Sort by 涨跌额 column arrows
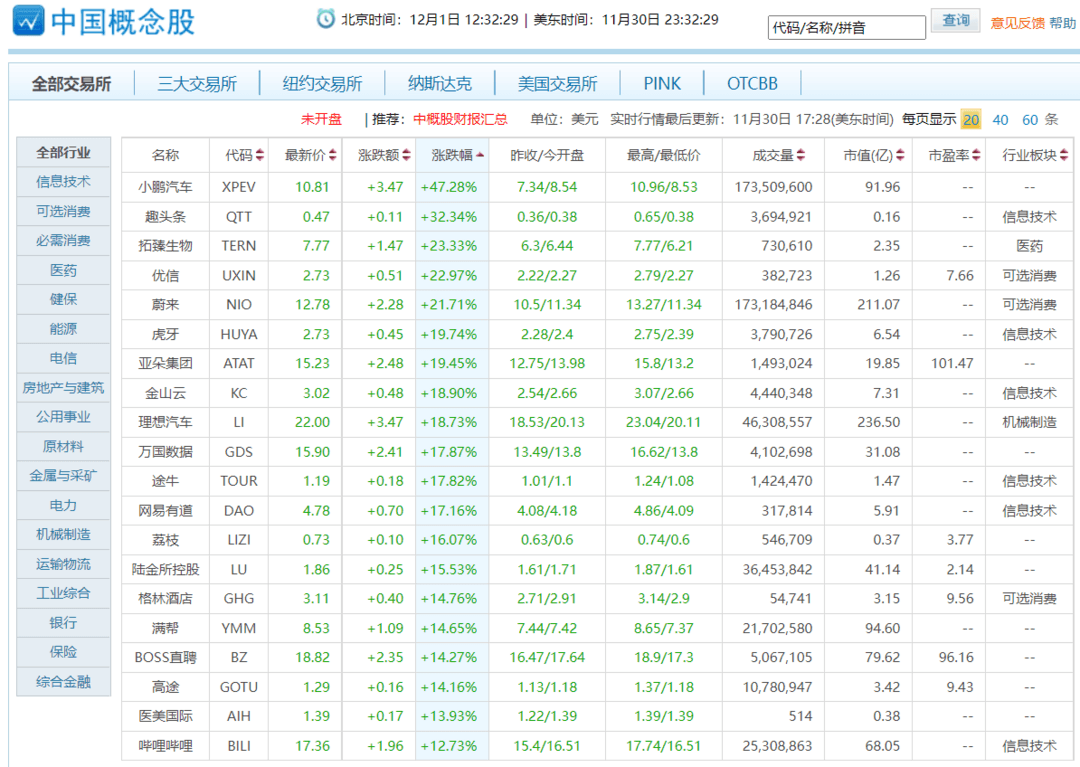This screenshot has height=767, width=1080. tap(406, 156)
